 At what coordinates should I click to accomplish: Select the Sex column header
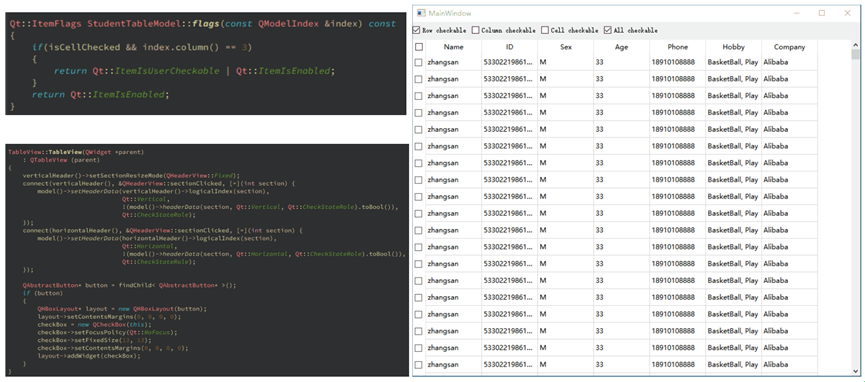566,47
